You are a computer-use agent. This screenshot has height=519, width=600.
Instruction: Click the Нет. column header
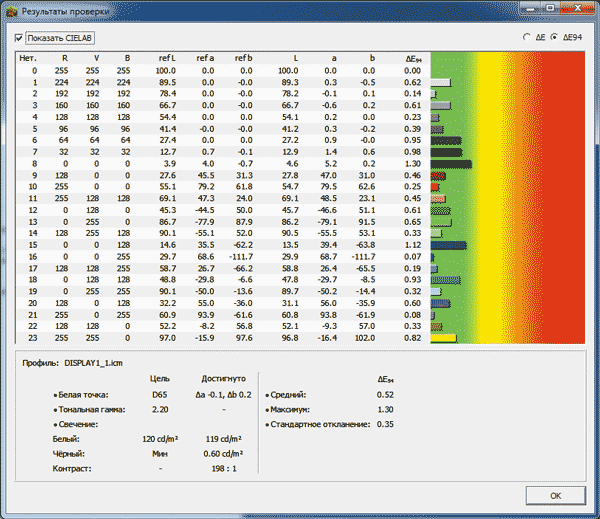(x=28, y=58)
